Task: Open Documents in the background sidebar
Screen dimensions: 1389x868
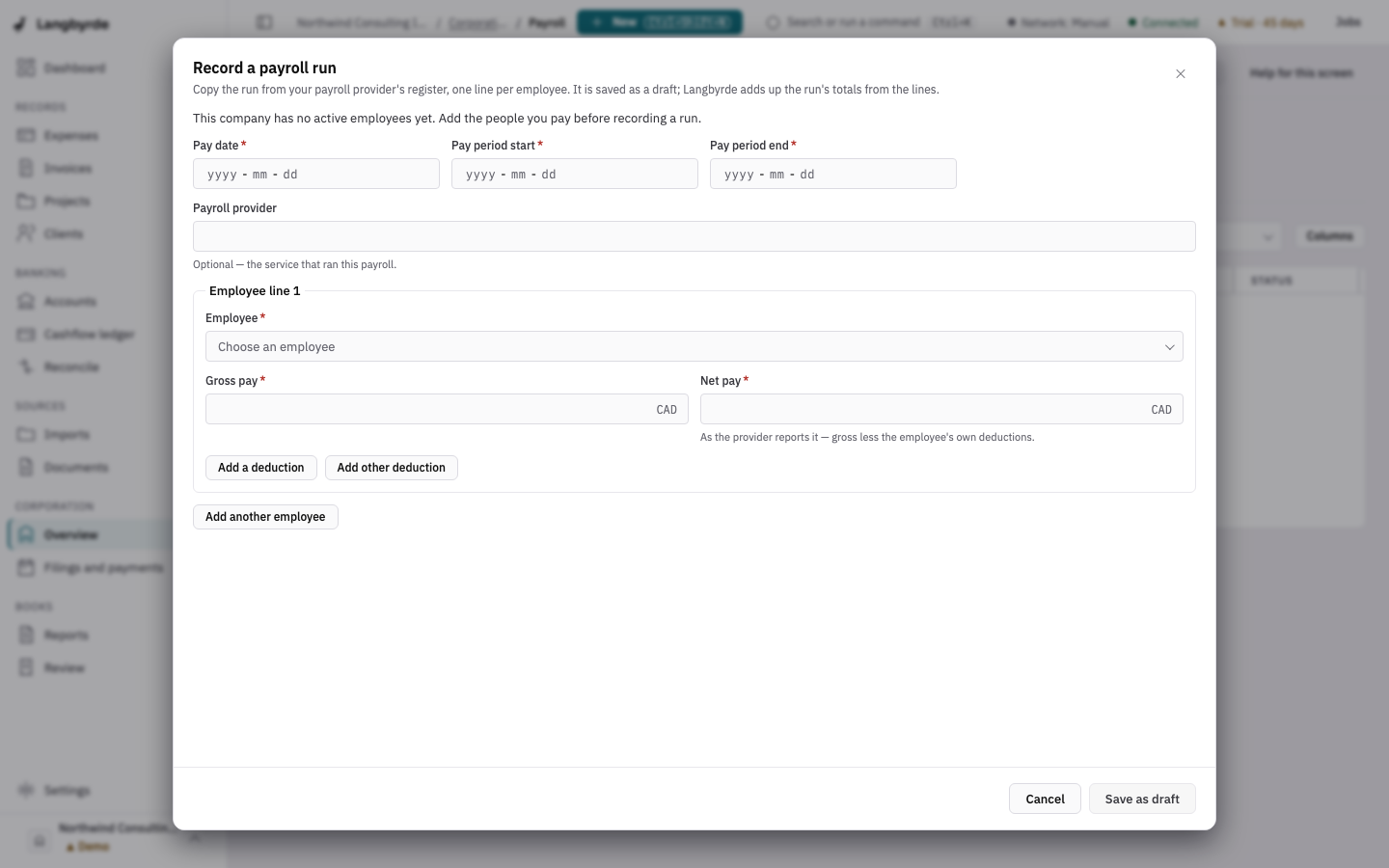Action: 89,468
